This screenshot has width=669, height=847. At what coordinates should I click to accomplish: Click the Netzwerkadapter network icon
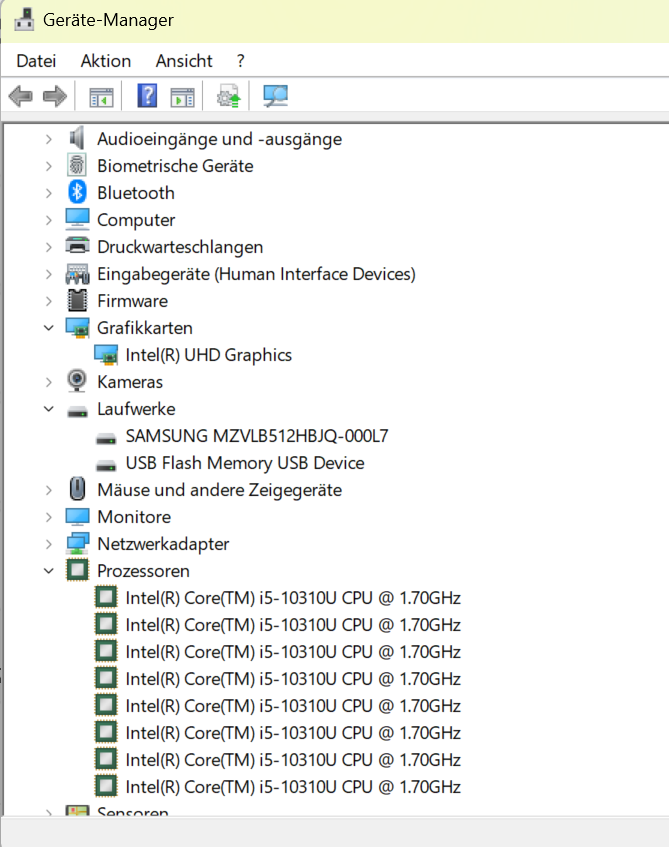(x=77, y=543)
